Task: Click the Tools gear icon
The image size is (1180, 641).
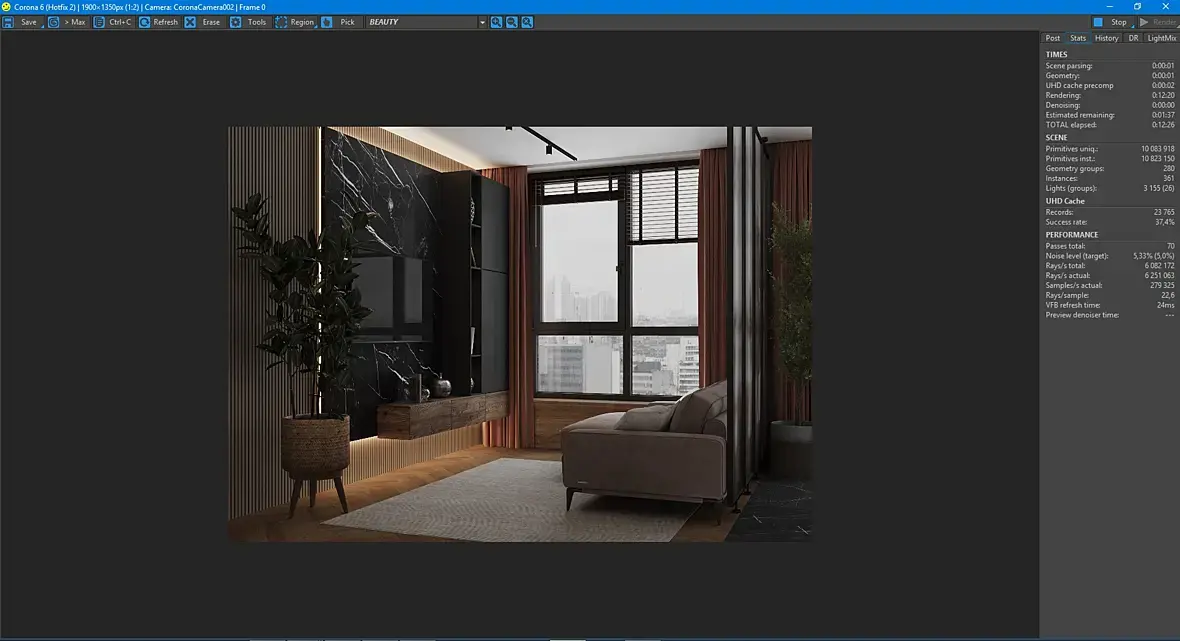Action: (236, 23)
